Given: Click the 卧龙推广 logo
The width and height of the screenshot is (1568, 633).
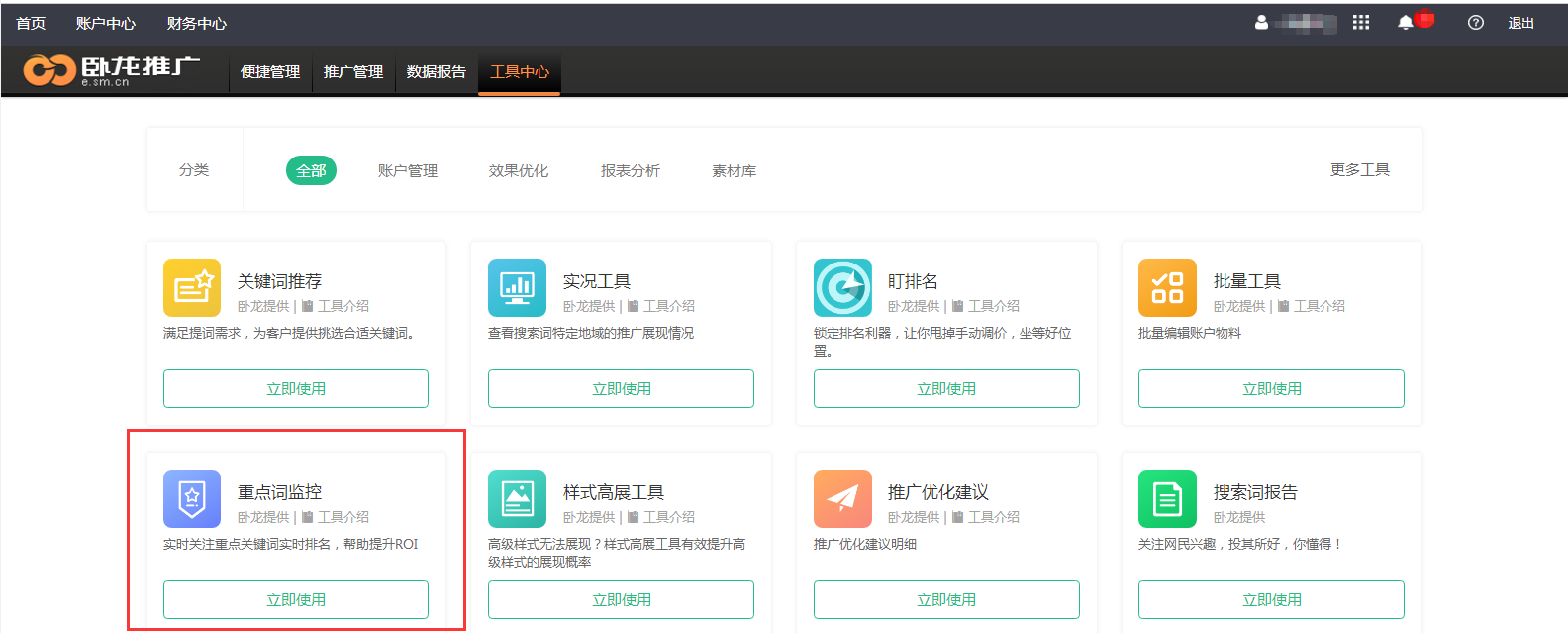Looking at the screenshot, I should pyautogui.click(x=111, y=70).
